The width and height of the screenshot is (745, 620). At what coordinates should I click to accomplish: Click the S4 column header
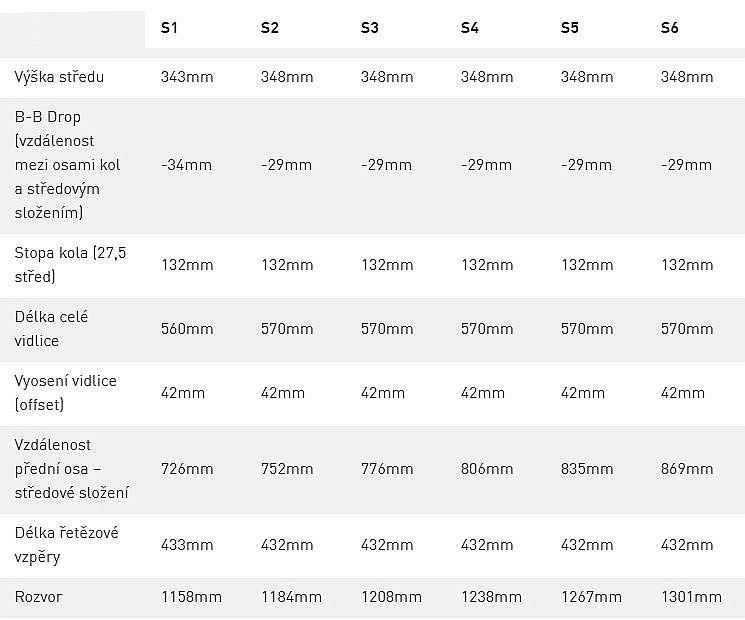point(469,28)
